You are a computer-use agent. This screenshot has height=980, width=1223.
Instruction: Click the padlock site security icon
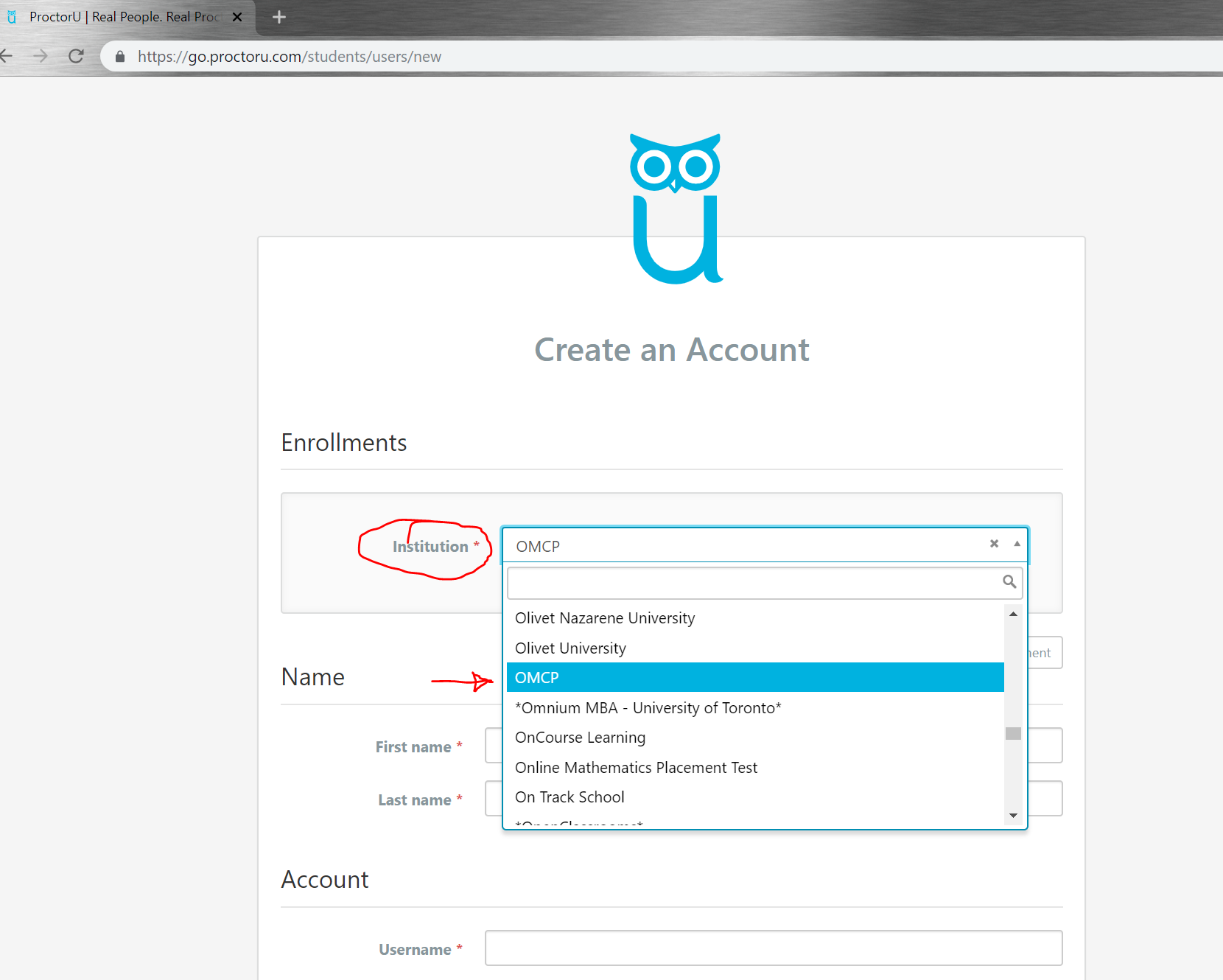coord(120,57)
